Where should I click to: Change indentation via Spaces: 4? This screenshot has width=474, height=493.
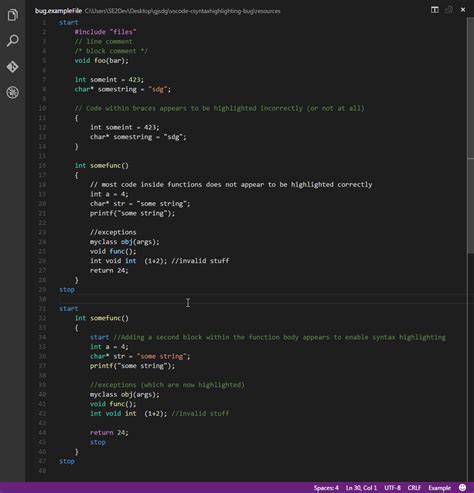326,488
